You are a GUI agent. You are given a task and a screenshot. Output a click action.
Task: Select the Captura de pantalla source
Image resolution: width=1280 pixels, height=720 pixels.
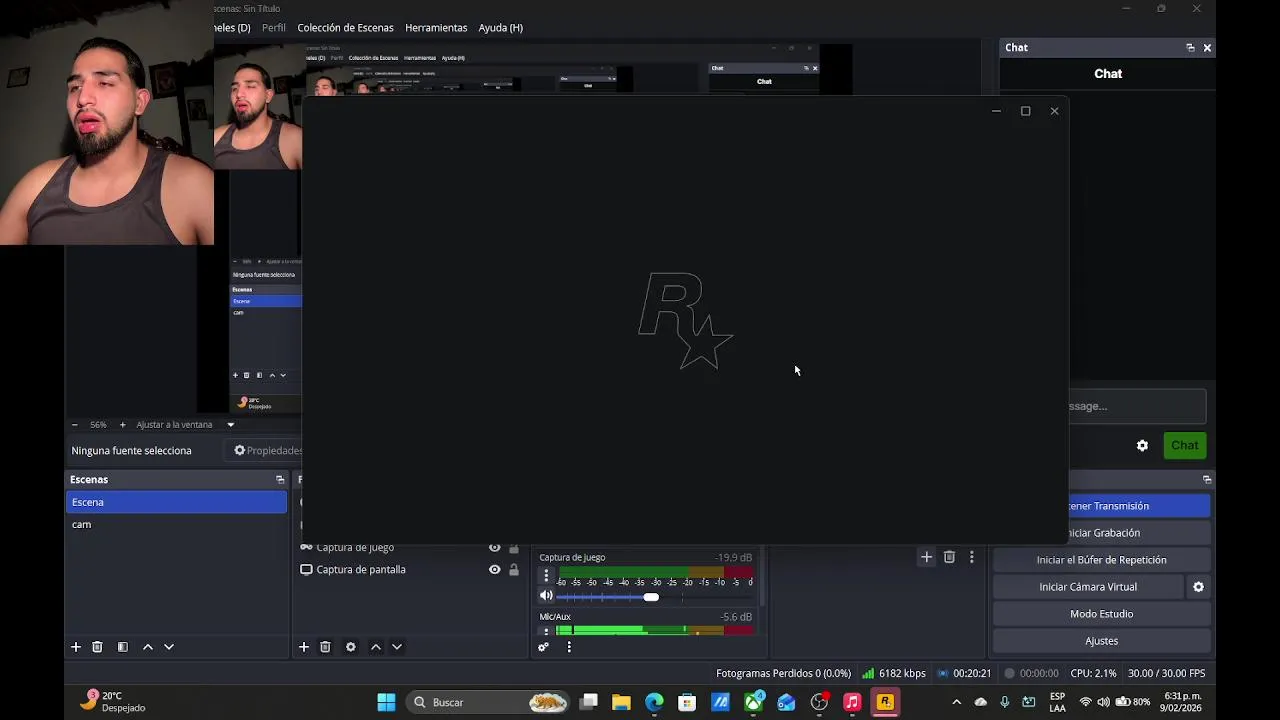pyautogui.click(x=361, y=570)
